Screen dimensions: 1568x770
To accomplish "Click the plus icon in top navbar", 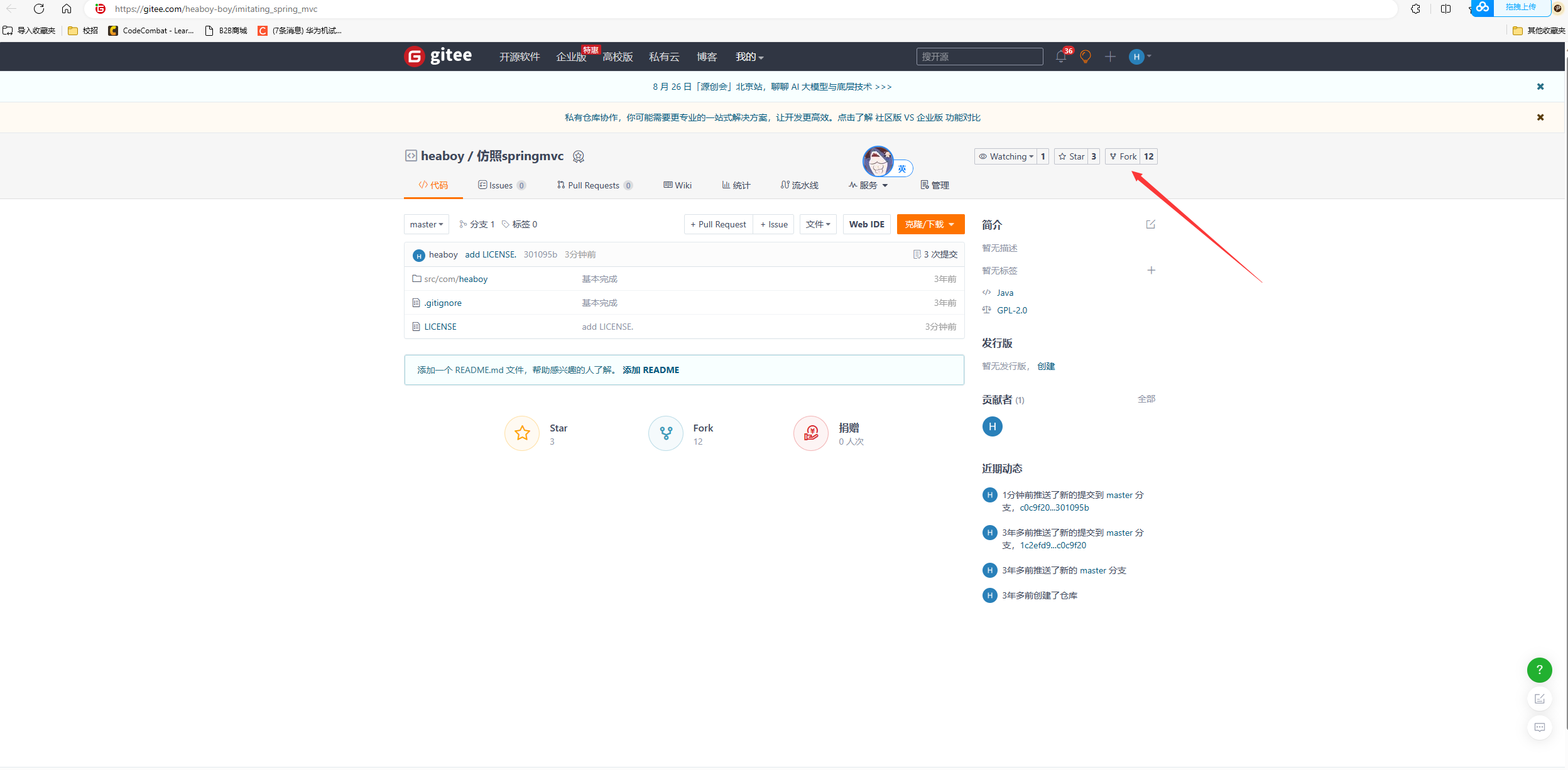I will click(1110, 57).
